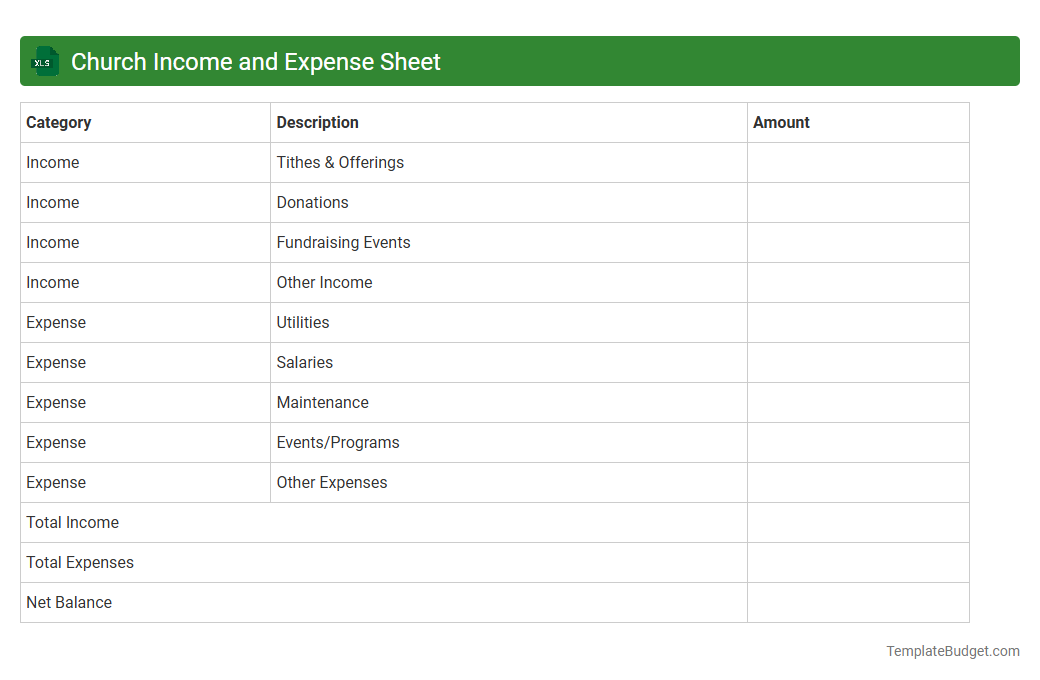The width and height of the screenshot is (1040, 680).
Task: Click the Description column header
Action: pos(317,122)
